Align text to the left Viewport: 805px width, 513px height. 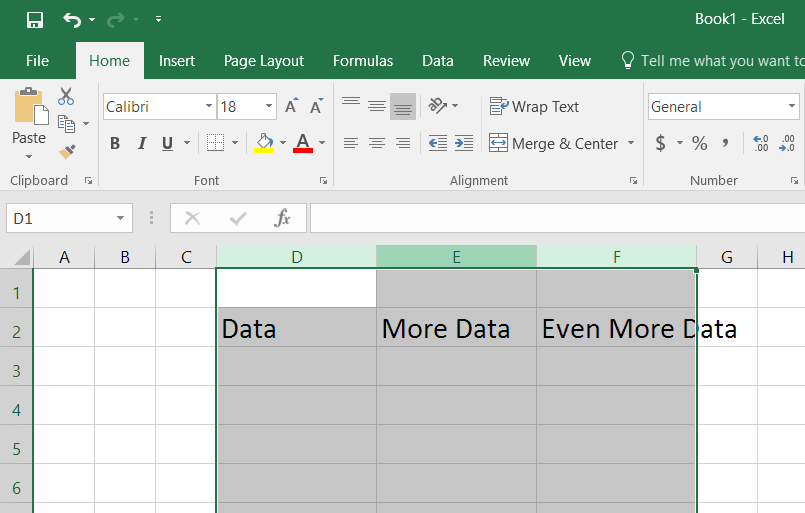(351, 143)
